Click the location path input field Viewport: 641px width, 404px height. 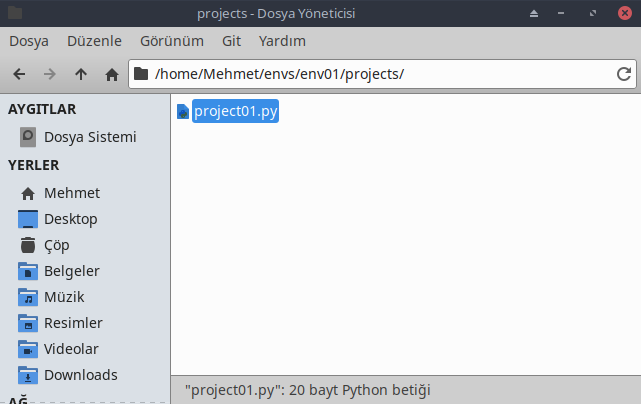tap(382, 74)
